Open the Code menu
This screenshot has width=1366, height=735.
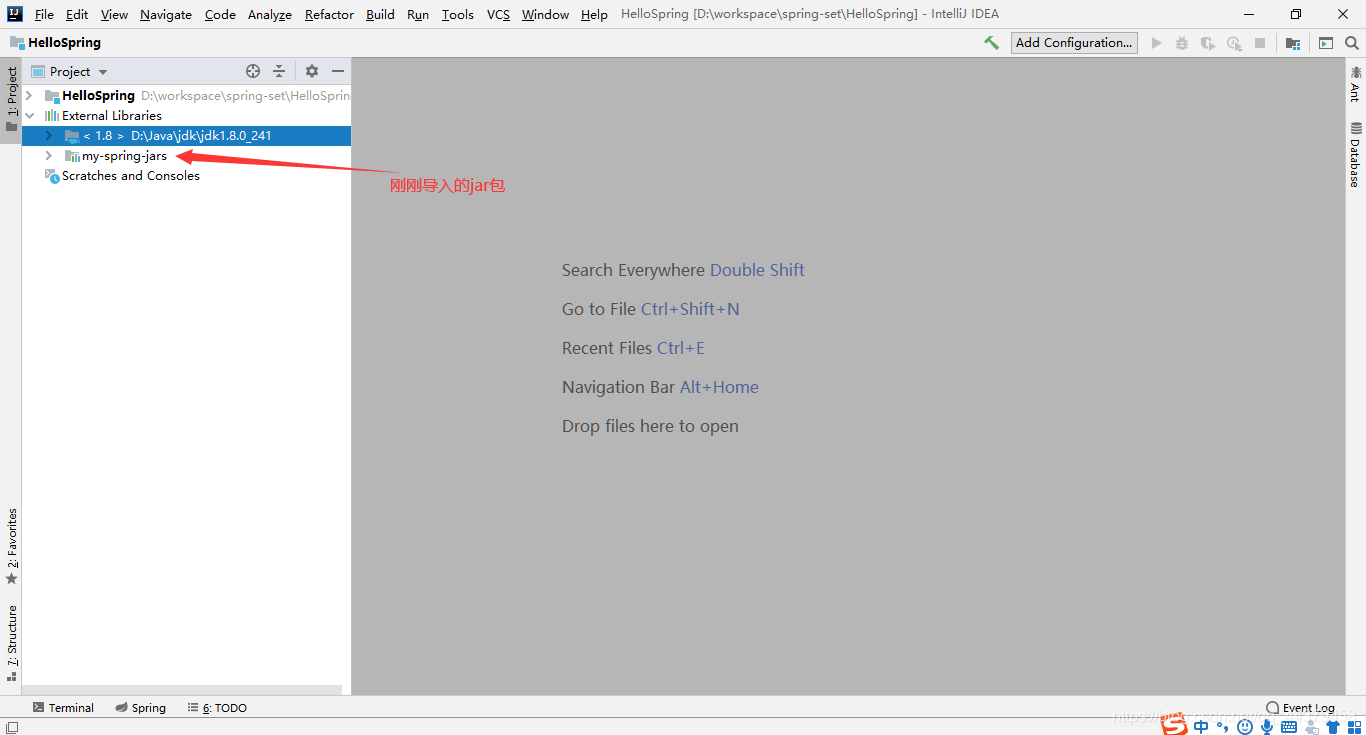[220, 14]
